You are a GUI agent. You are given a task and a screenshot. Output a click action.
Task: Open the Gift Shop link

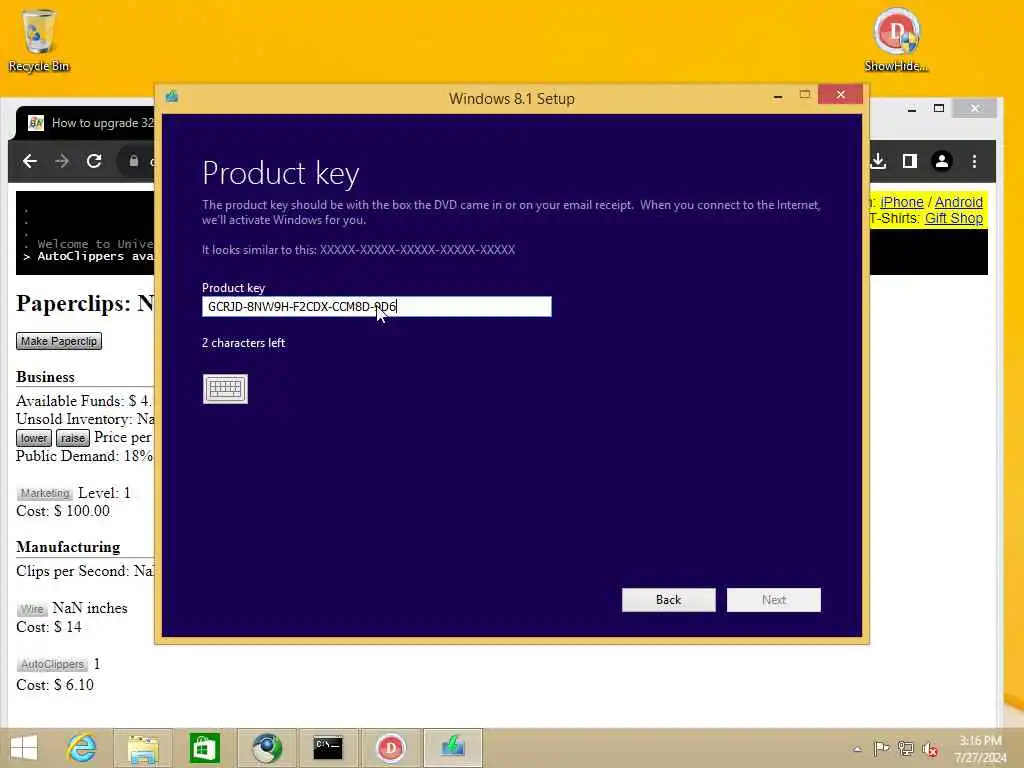pyautogui.click(x=953, y=218)
